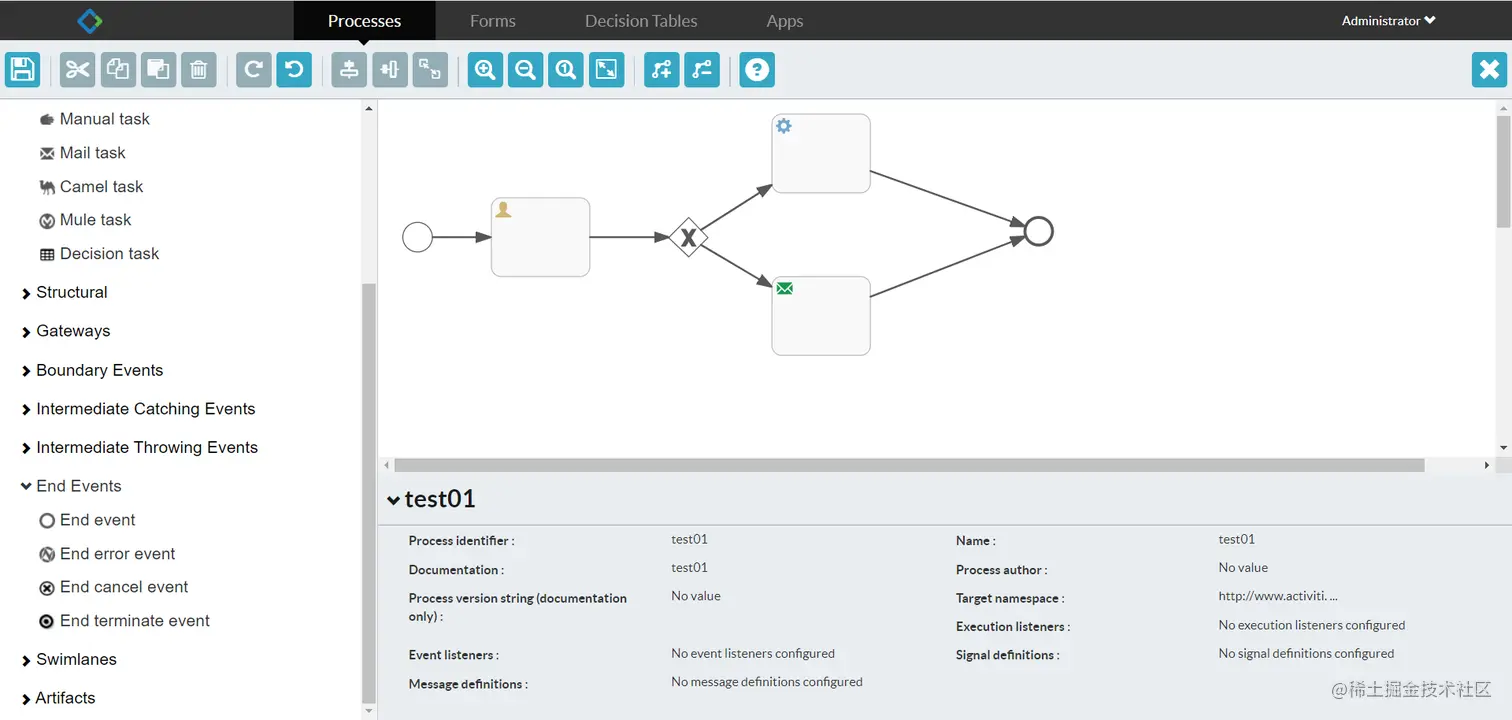Click the Paste toolbar icon

tap(158, 70)
